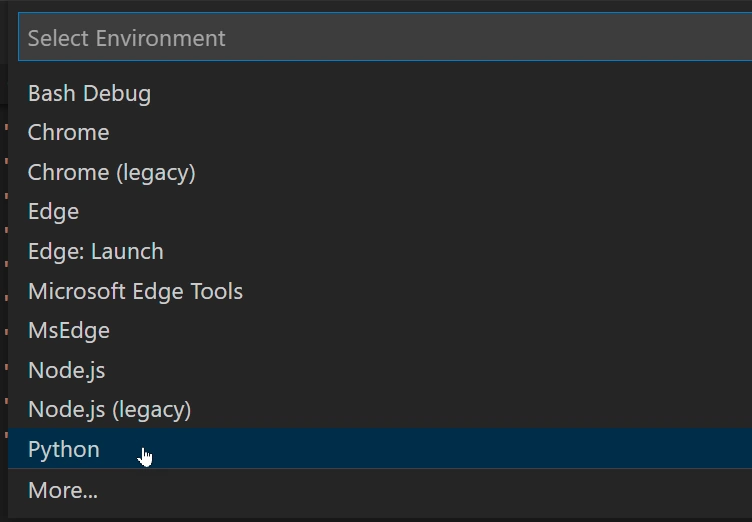Select Microsoft Edge Tools environment

pyautogui.click(x=136, y=291)
